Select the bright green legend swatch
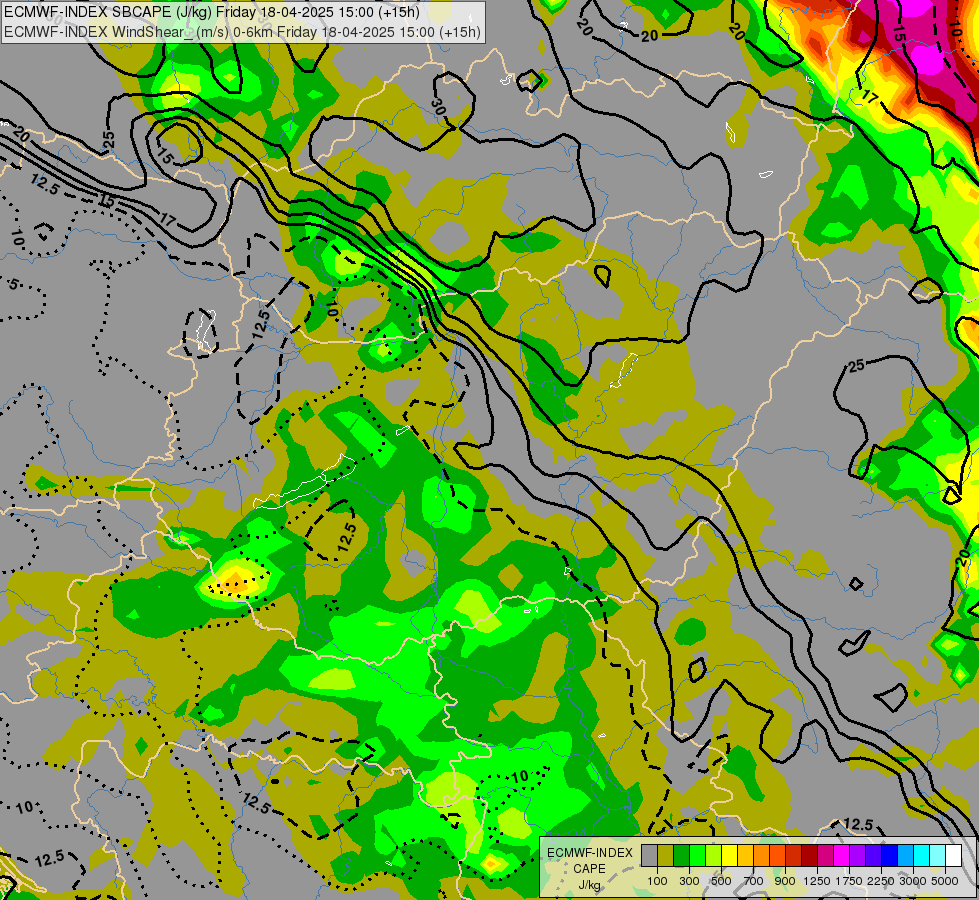Screen dimensions: 979x900 tap(697, 856)
